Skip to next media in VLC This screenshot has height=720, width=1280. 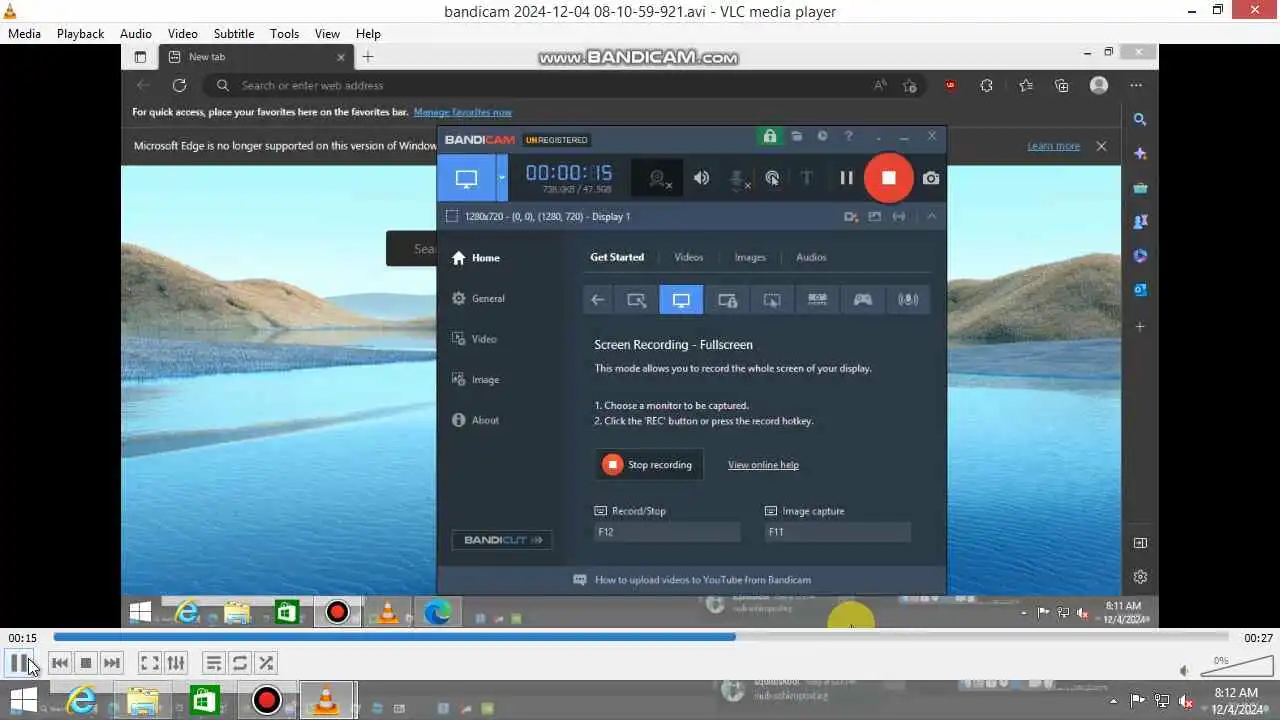(112, 662)
